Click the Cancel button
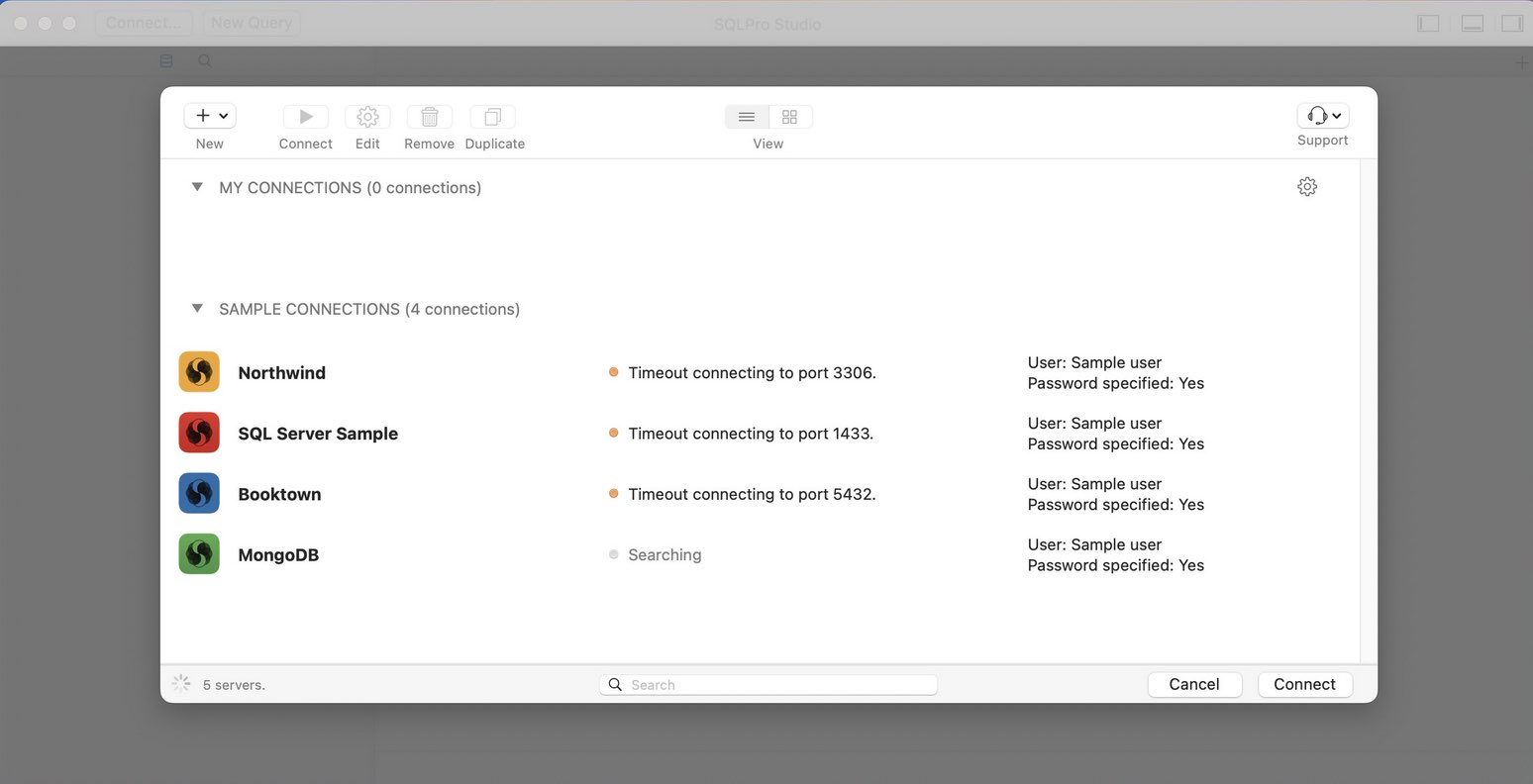The width and height of the screenshot is (1533, 784). (x=1194, y=684)
